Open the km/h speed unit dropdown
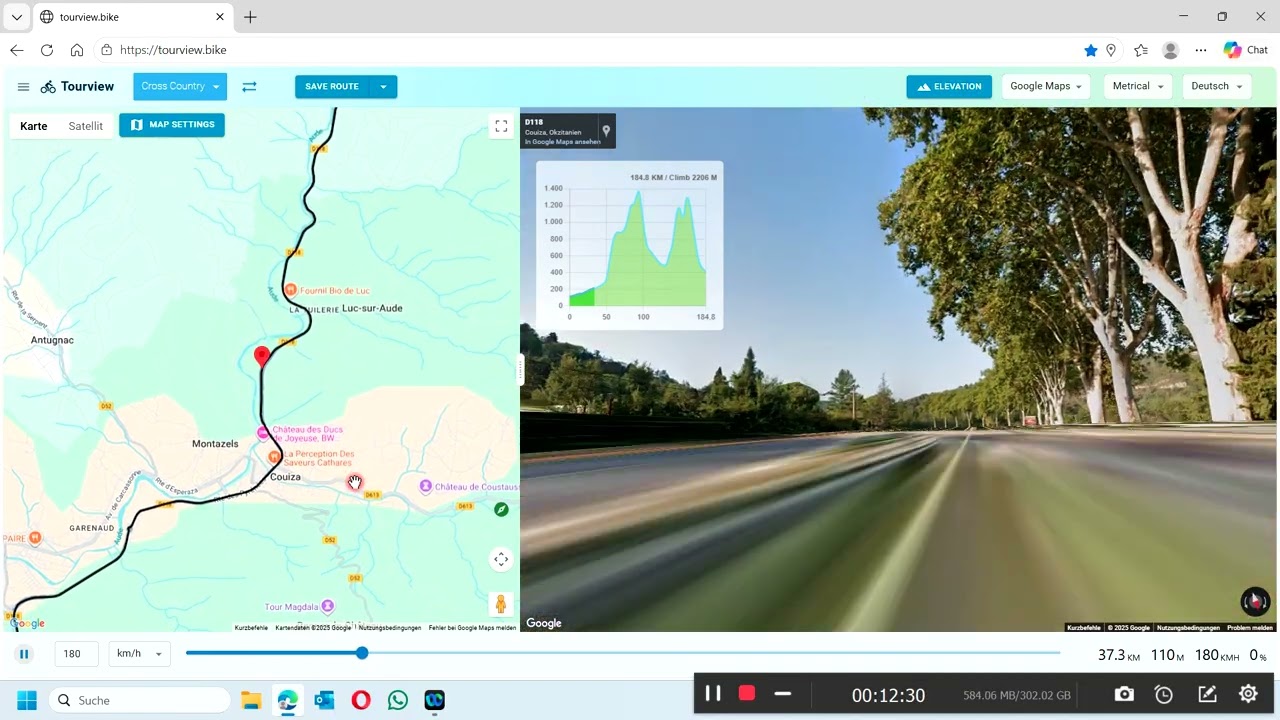 coord(139,654)
